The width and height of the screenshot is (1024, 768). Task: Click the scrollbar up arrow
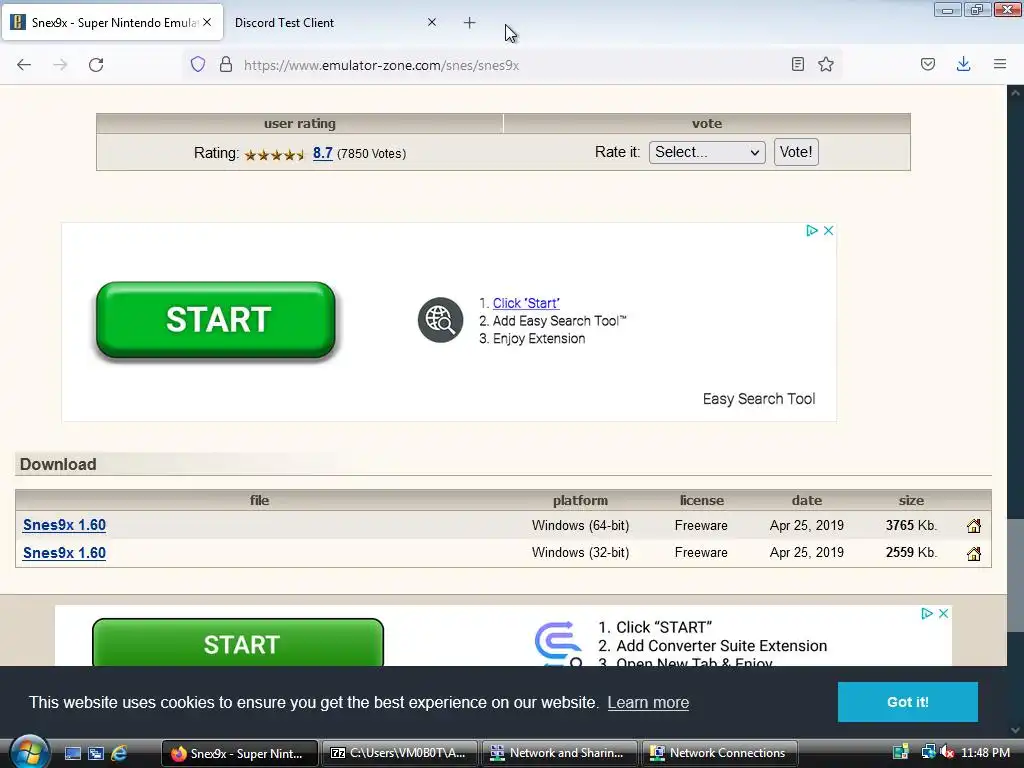[x=1016, y=93]
